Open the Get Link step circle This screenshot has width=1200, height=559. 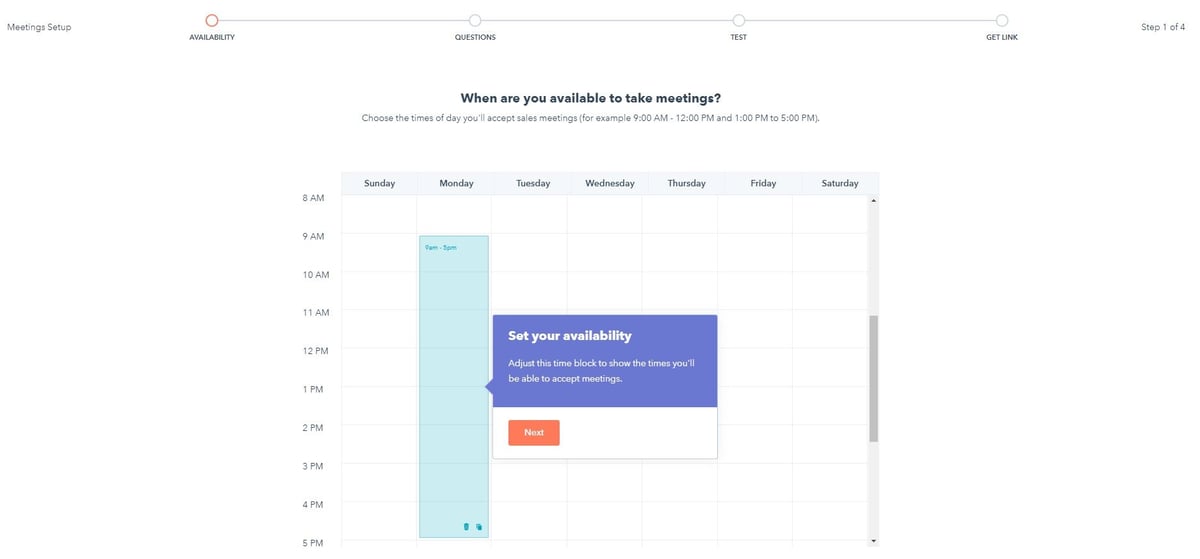click(1002, 20)
